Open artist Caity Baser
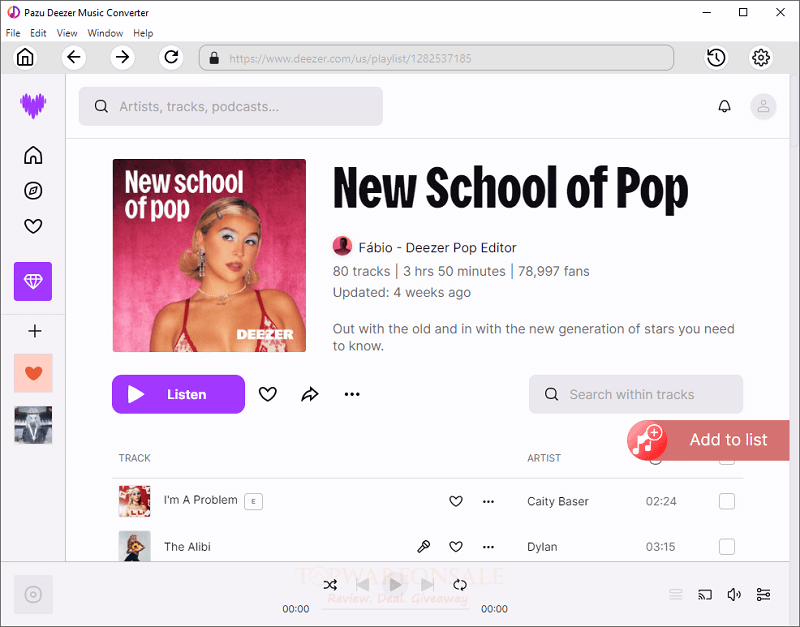 point(558,501)
